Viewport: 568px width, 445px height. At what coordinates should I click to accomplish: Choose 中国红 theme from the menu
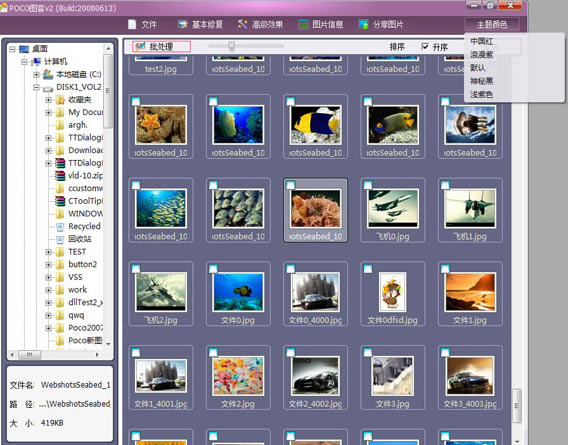pyautogui.click(x=482, y=41)
